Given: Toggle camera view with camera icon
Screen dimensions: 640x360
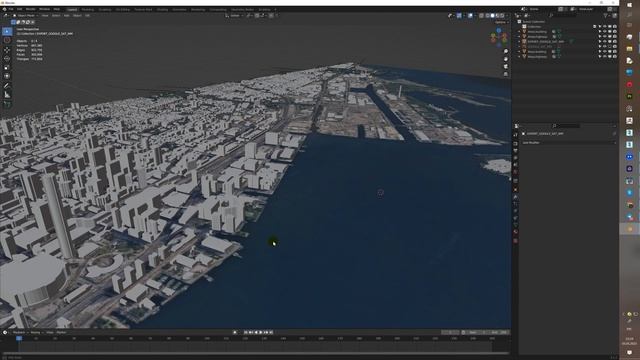Looking at the screenshot, I should [x=506, y=67].
